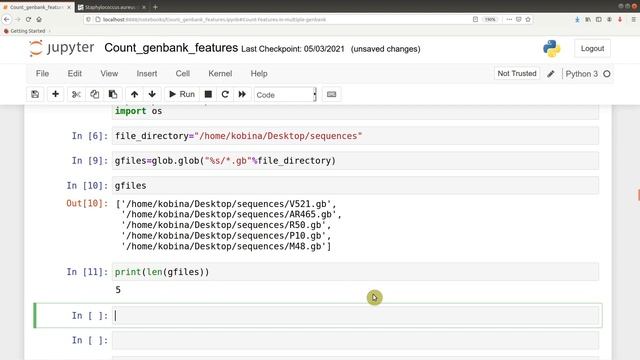
Task: Open the Edit menu
Action: (75, 73)
